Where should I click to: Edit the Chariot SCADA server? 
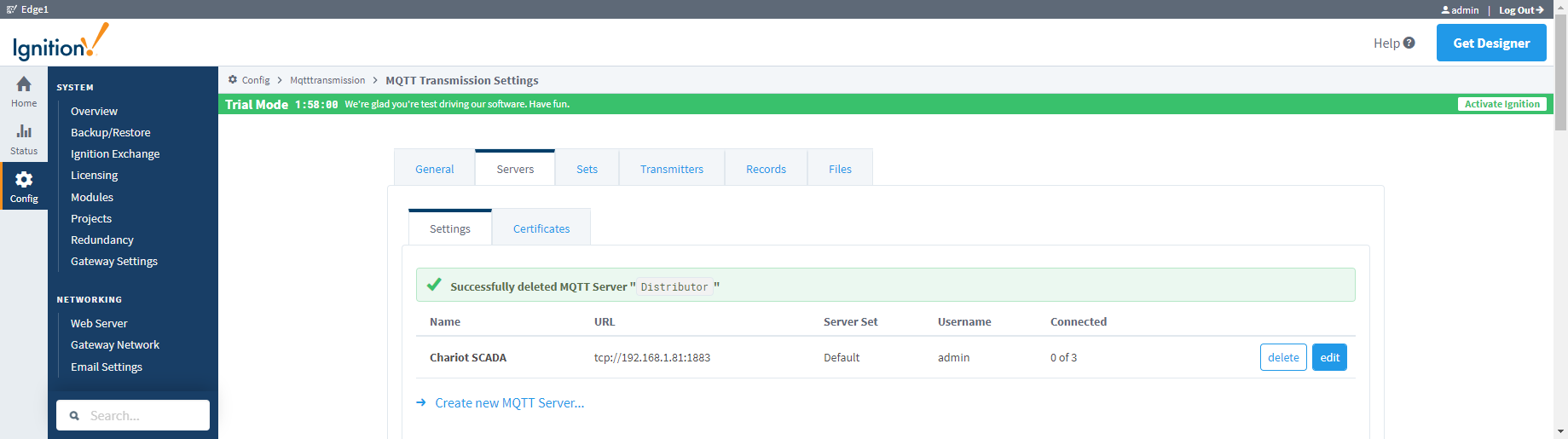click(x=1329, y=357)
